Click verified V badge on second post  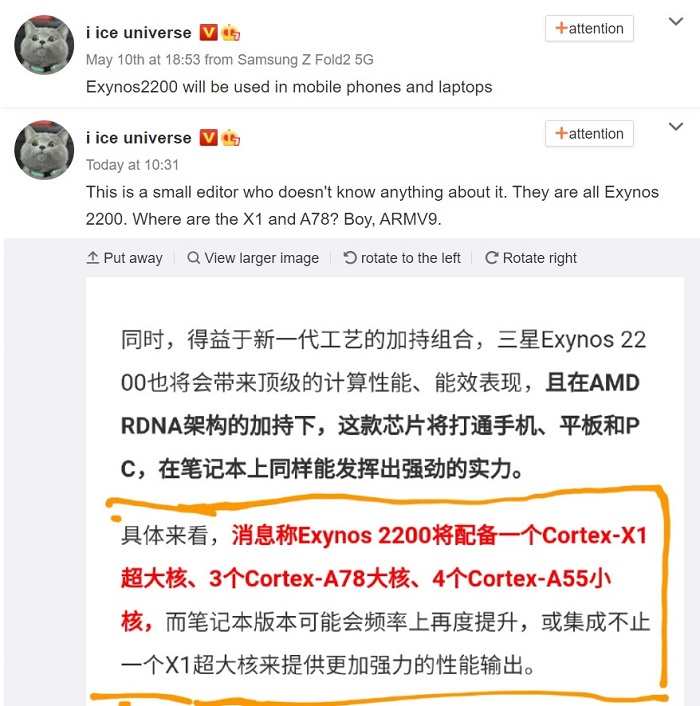pos(208,138)
